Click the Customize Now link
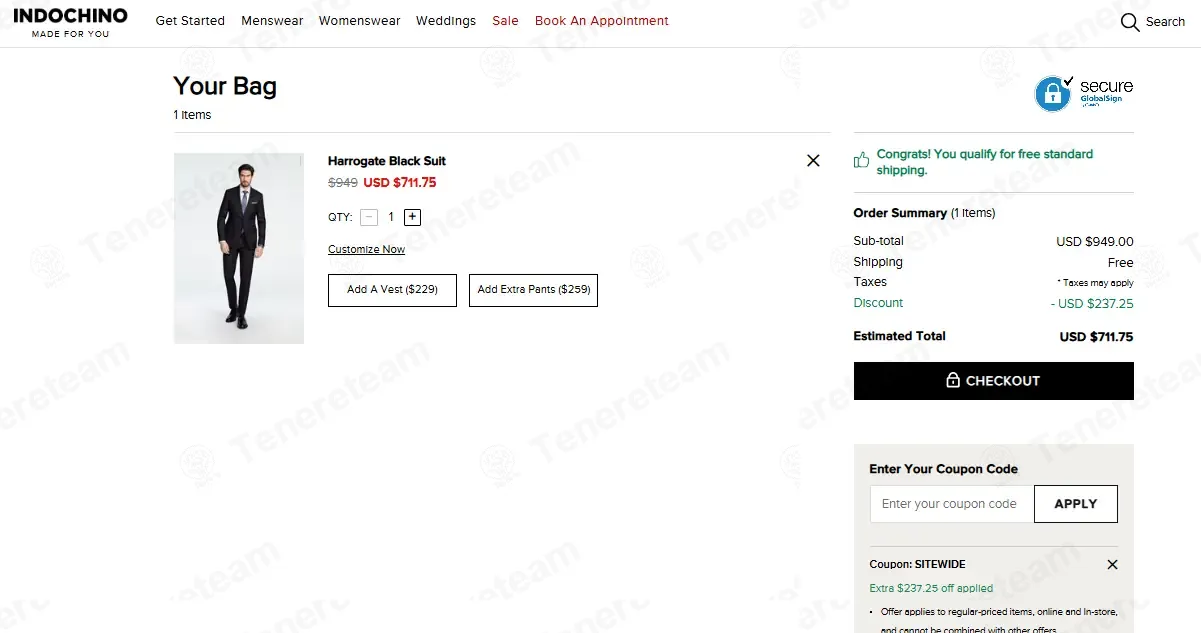The image size is (1201, 633). tap(366, 250)
